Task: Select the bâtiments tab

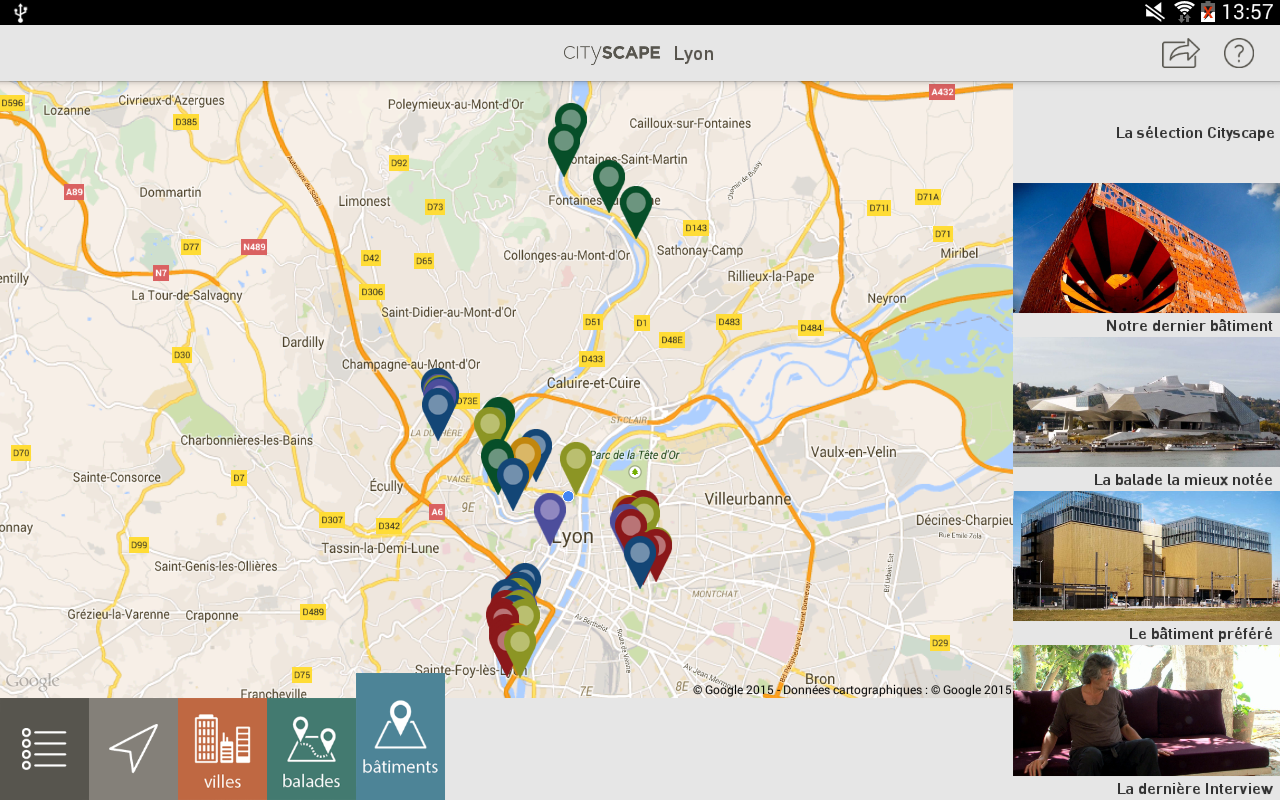Action: [x=400, y=736]
